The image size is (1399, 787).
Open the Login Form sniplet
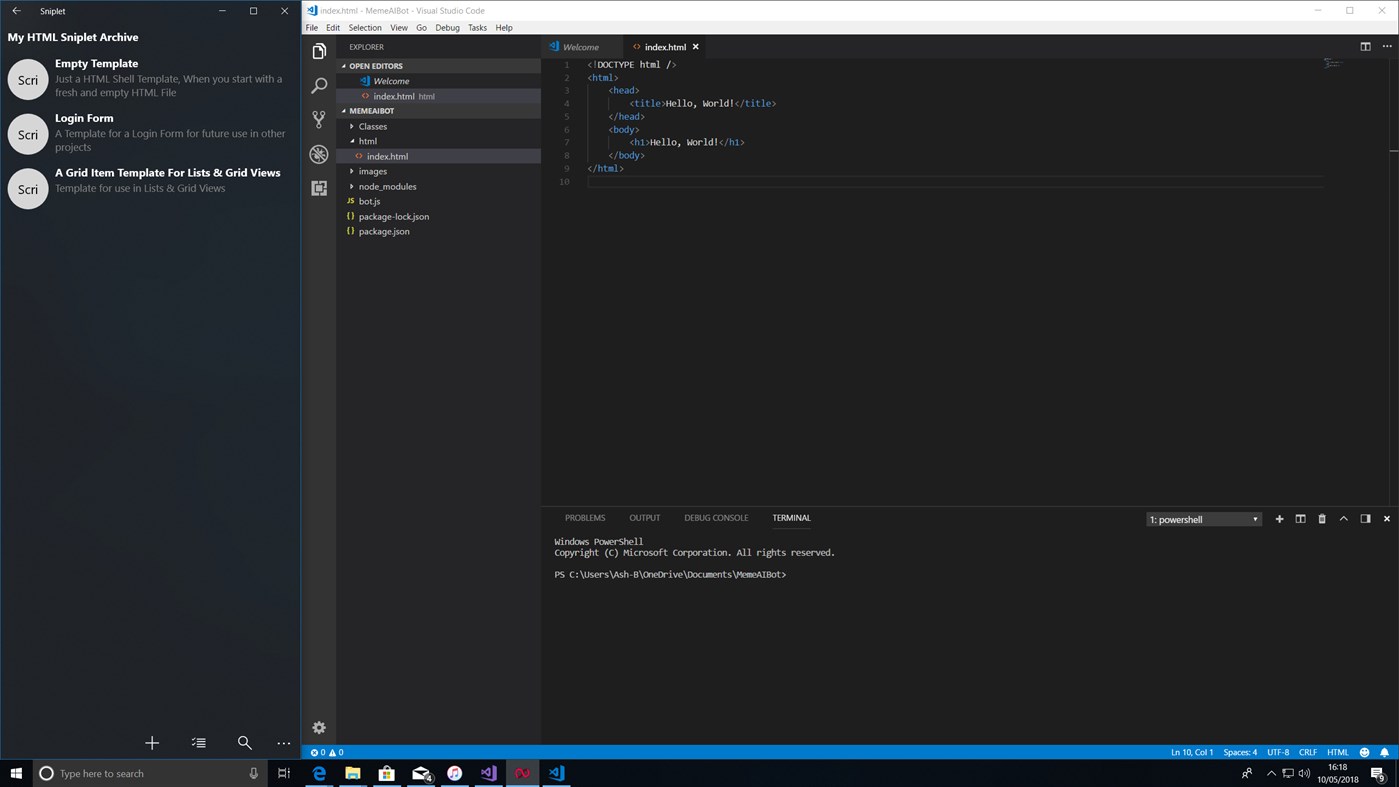pos(150,133)
